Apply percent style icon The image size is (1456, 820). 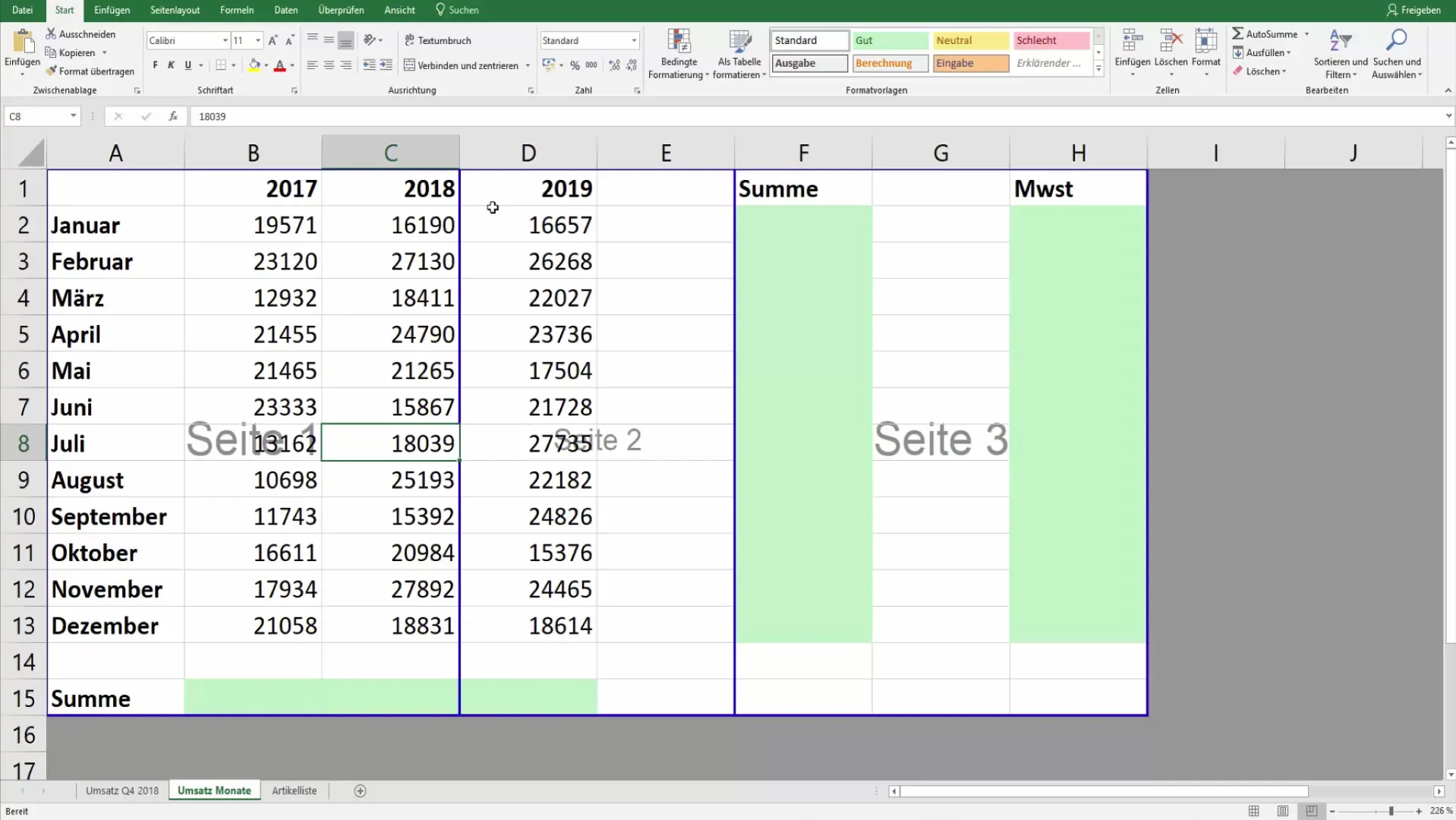[575, 65]
